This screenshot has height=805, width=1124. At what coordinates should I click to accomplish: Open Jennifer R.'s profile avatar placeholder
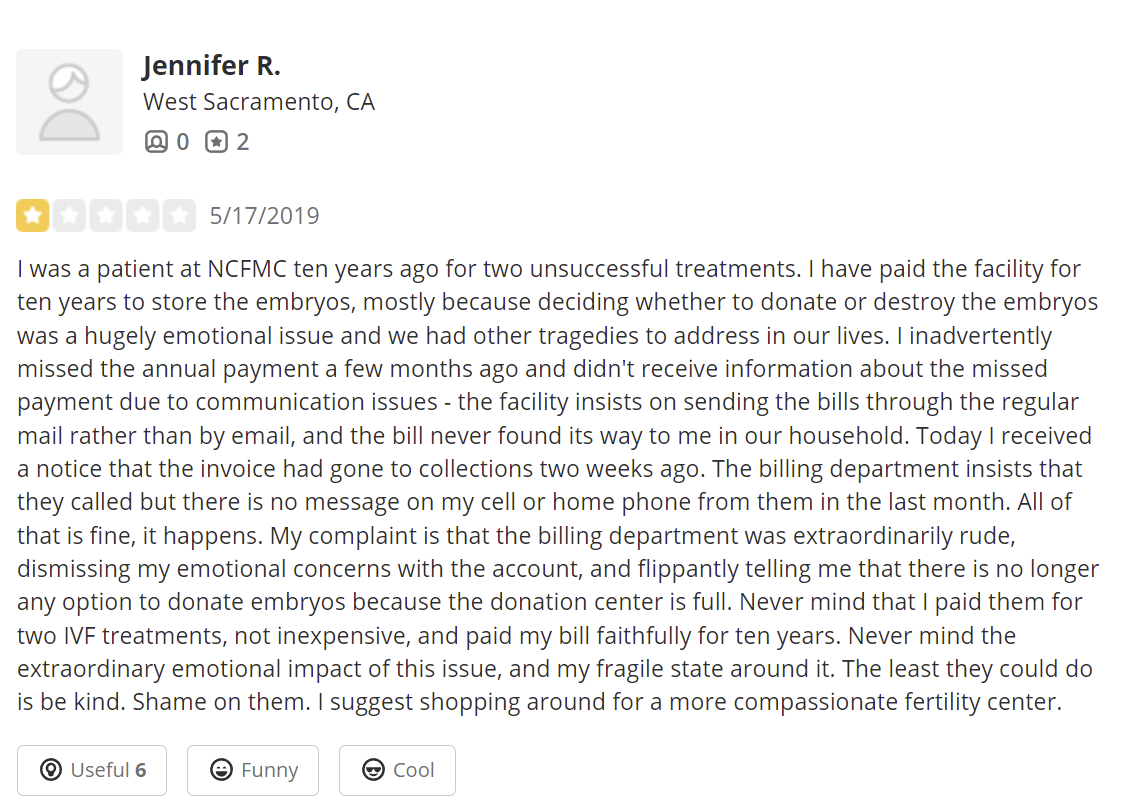(69, 102)
